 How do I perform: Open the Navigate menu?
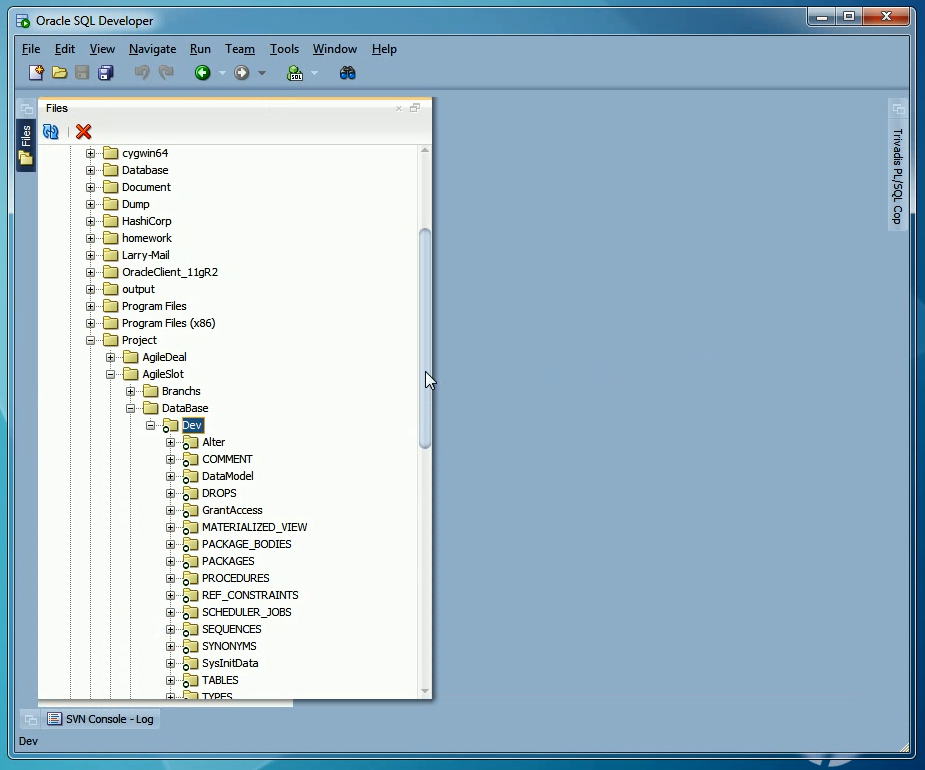pyautogui.click(x=152, y=49)
